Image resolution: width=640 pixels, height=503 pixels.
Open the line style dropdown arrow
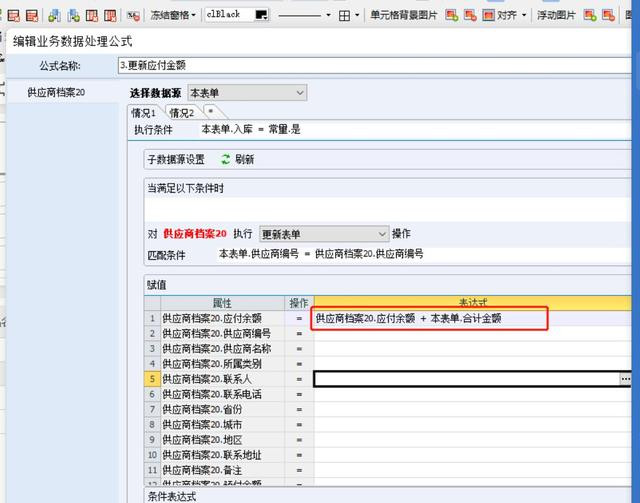pos(329,16)
